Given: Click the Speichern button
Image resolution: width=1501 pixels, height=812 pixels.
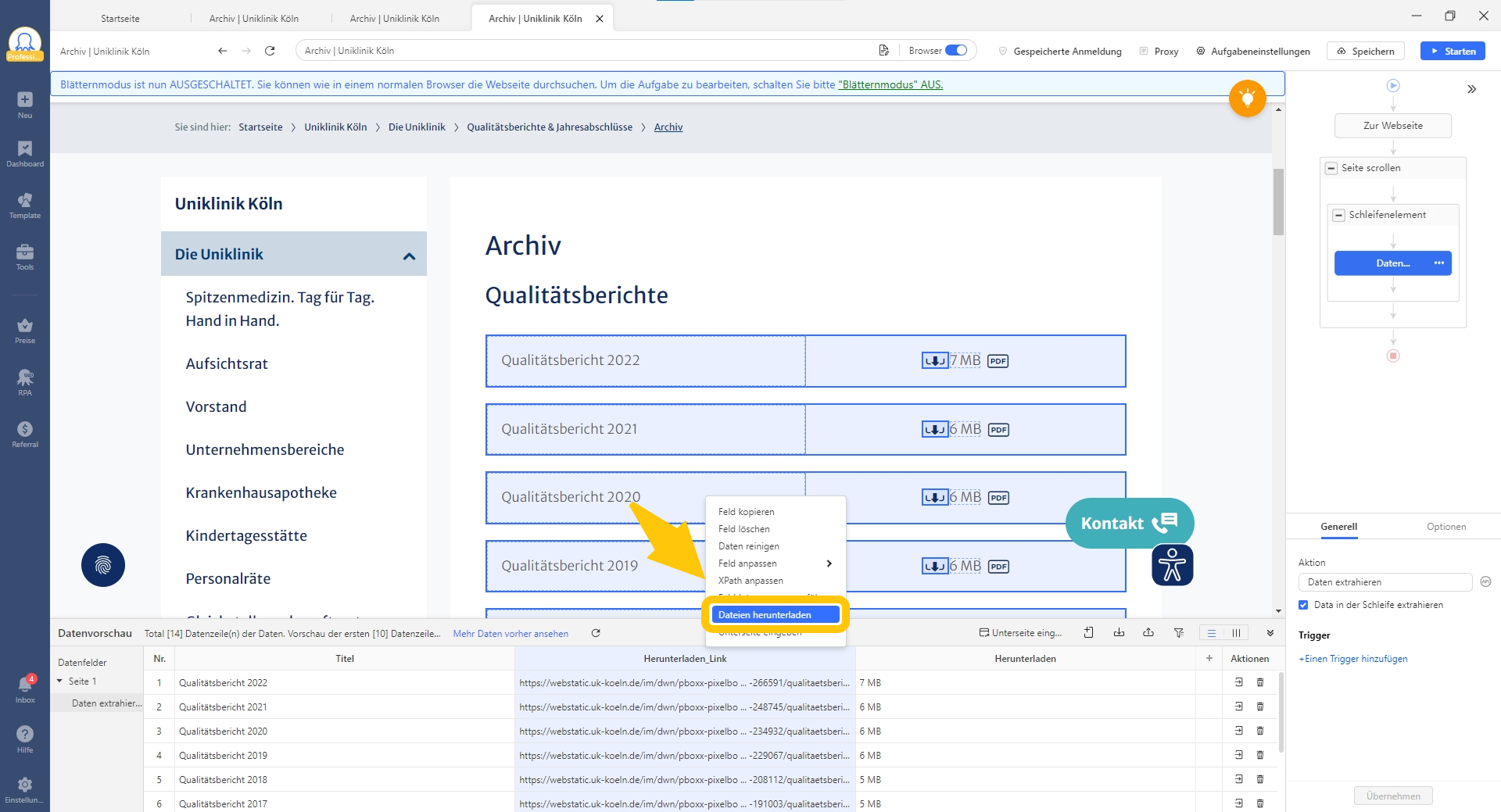Looking at the screenshot, I should point(1366,51).
